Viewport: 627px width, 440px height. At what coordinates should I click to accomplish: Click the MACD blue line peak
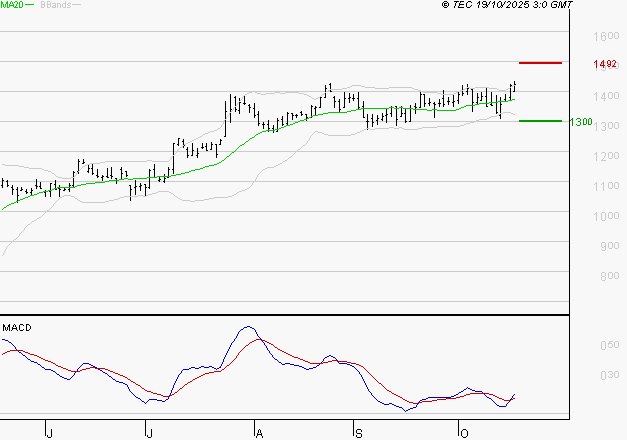[x=248, y=327]
